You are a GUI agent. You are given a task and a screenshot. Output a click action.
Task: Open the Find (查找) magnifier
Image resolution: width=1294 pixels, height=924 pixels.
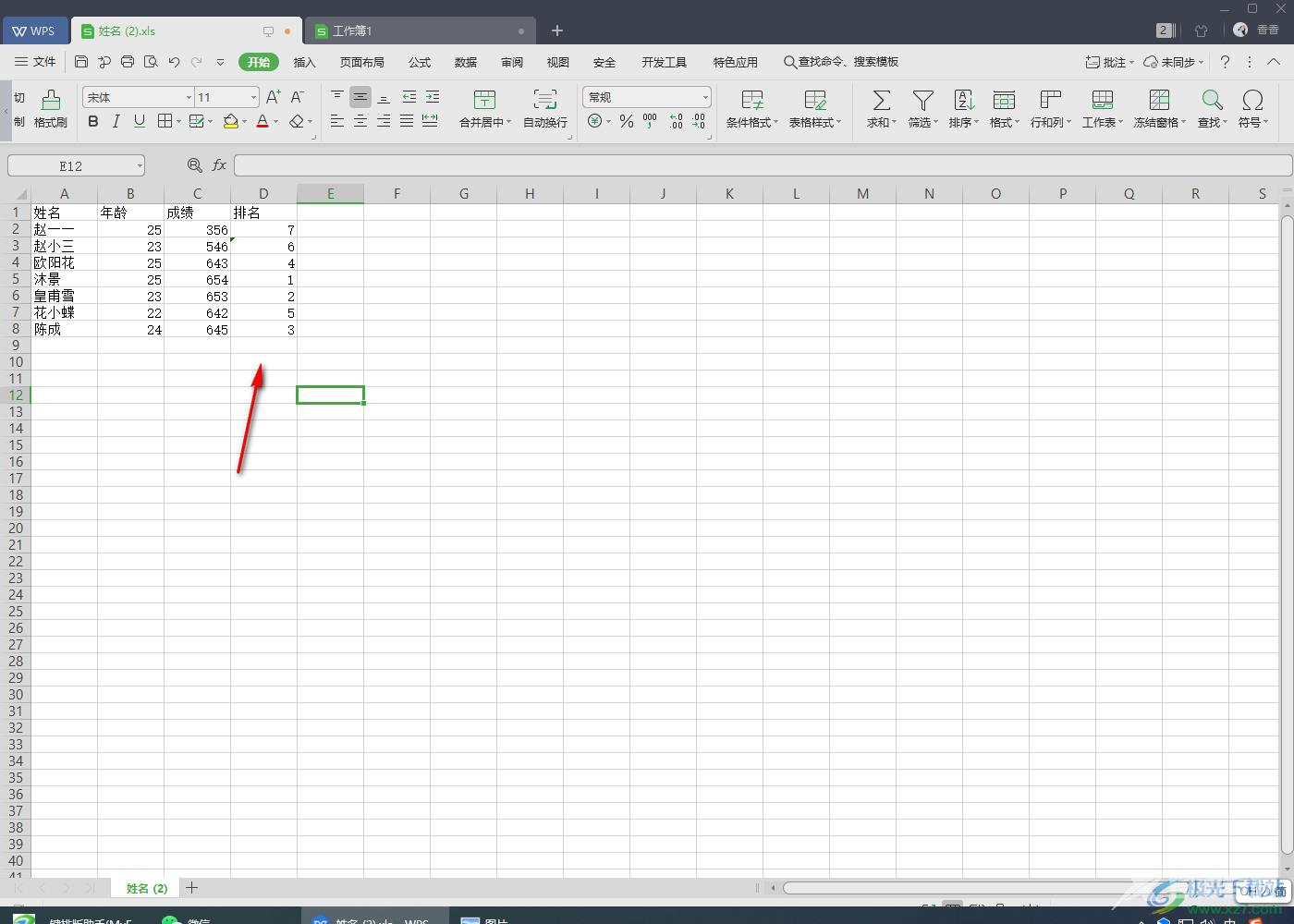[x=1212, y=100]
